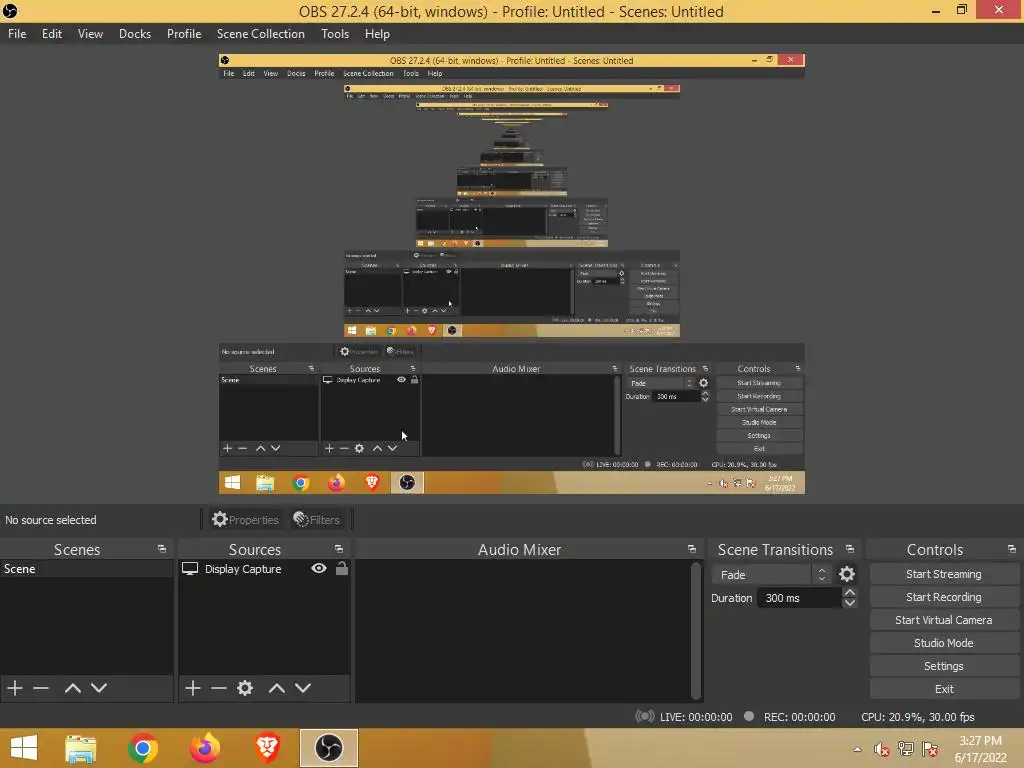Open the View menu

[x=90, y=34]
